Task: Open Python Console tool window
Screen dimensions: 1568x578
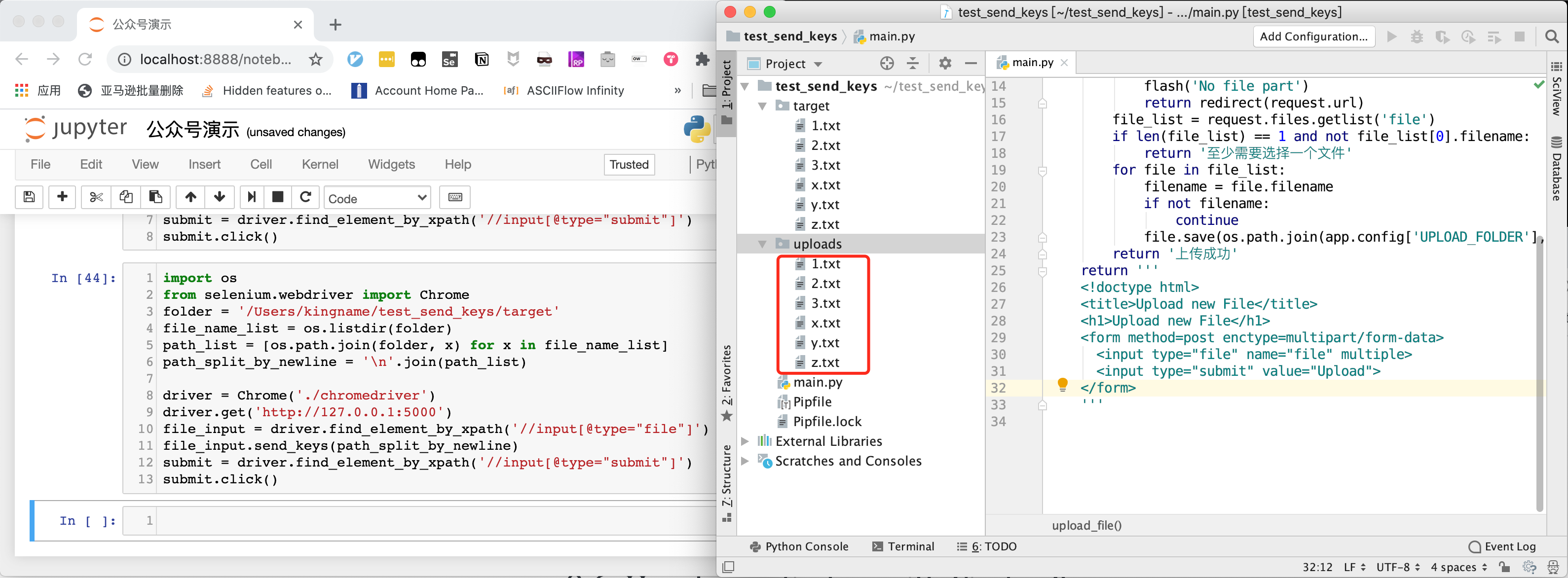Action: coord(799,546)
